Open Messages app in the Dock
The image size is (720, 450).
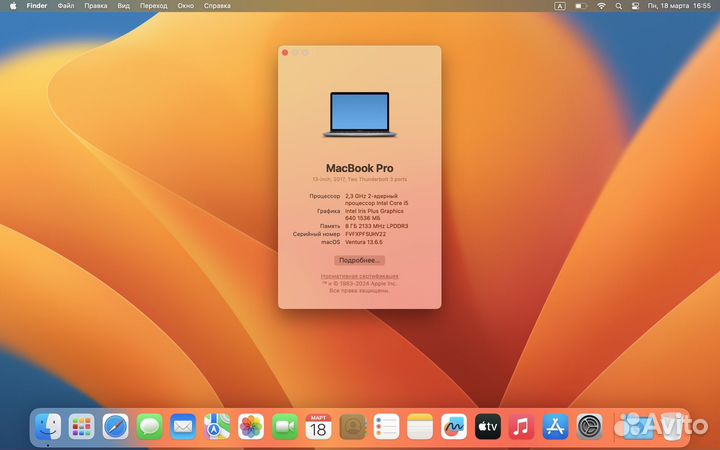[x=150, y=427]
